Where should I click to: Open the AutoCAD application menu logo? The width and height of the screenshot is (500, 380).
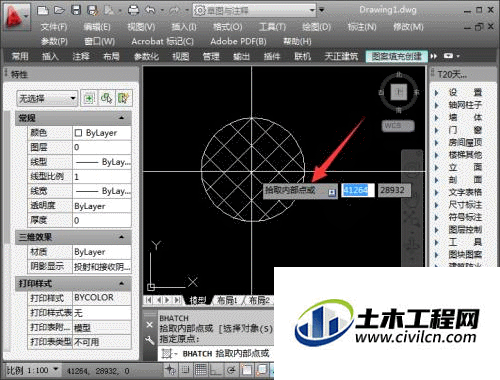coord(15,17)
